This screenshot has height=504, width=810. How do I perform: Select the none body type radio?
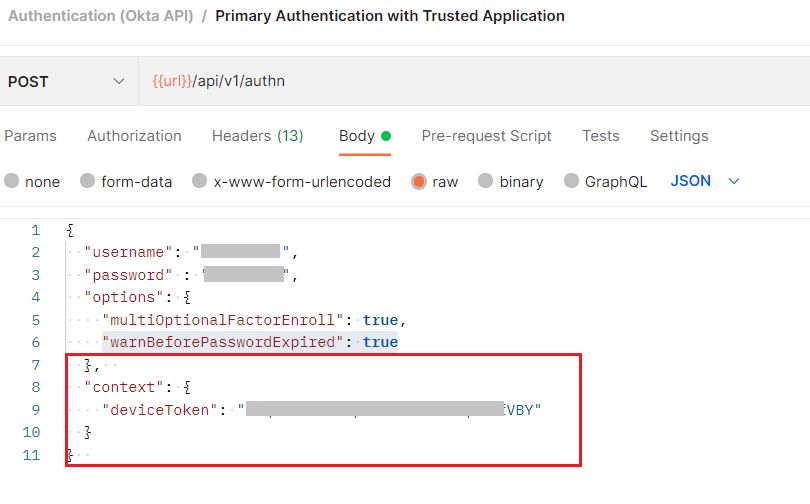[12, 182]
